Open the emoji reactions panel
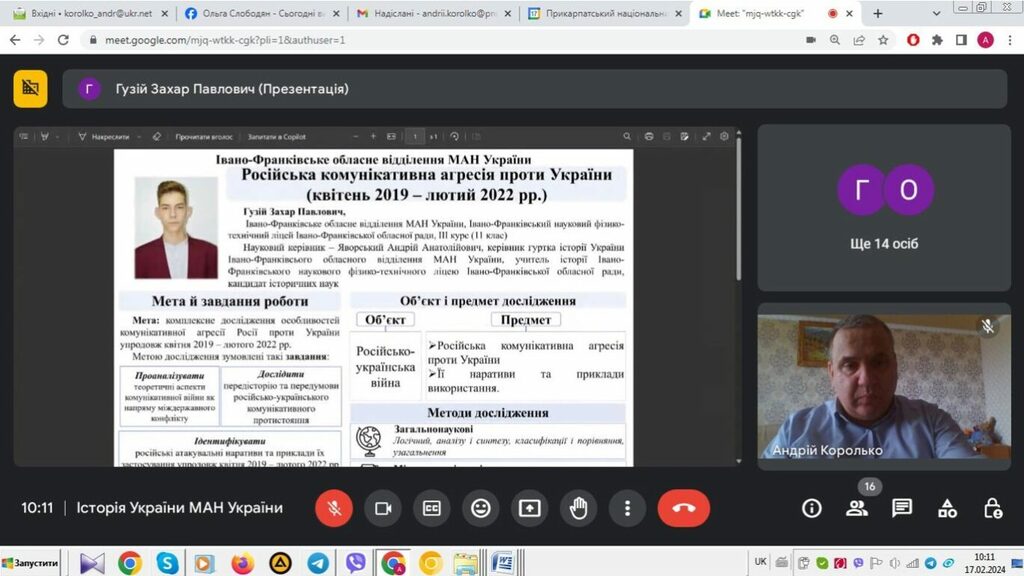 [x=480, y=508]
